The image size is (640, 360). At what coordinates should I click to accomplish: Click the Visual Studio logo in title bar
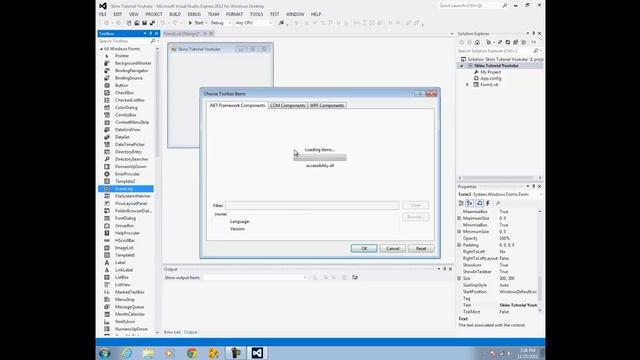point(103,6)
